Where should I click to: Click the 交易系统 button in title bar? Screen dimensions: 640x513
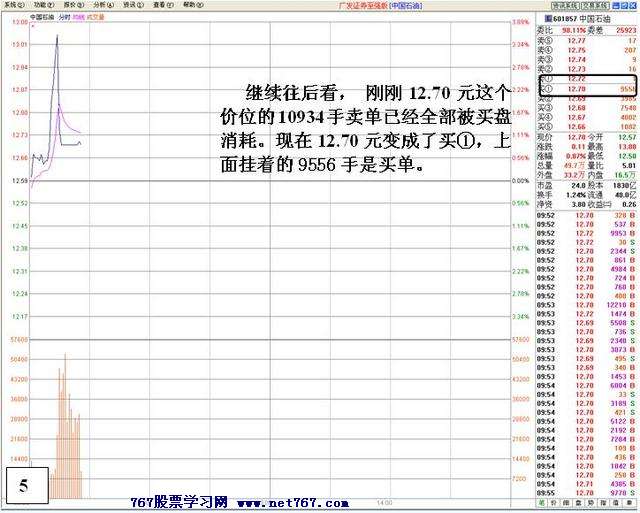[x=594, y=6]
